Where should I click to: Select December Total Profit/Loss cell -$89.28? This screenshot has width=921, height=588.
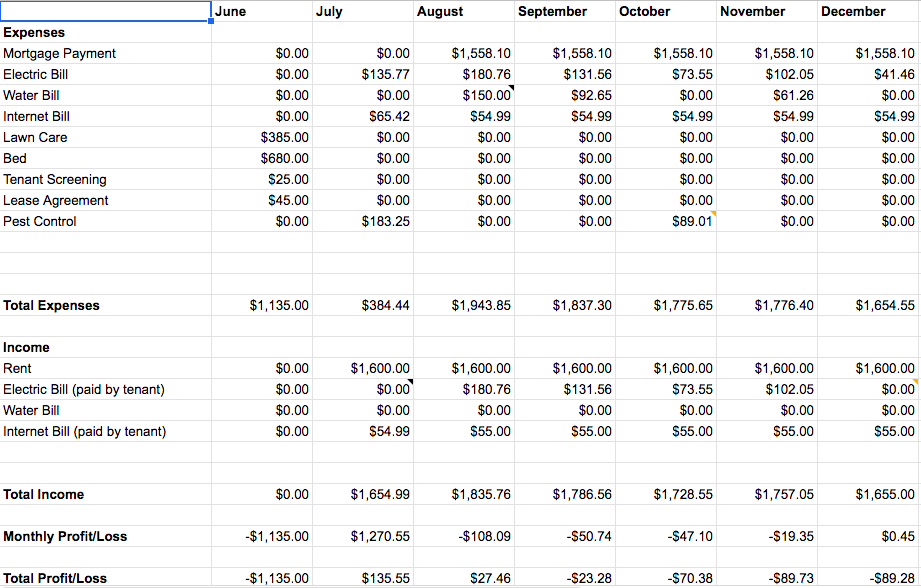click(x=869, y=578)
